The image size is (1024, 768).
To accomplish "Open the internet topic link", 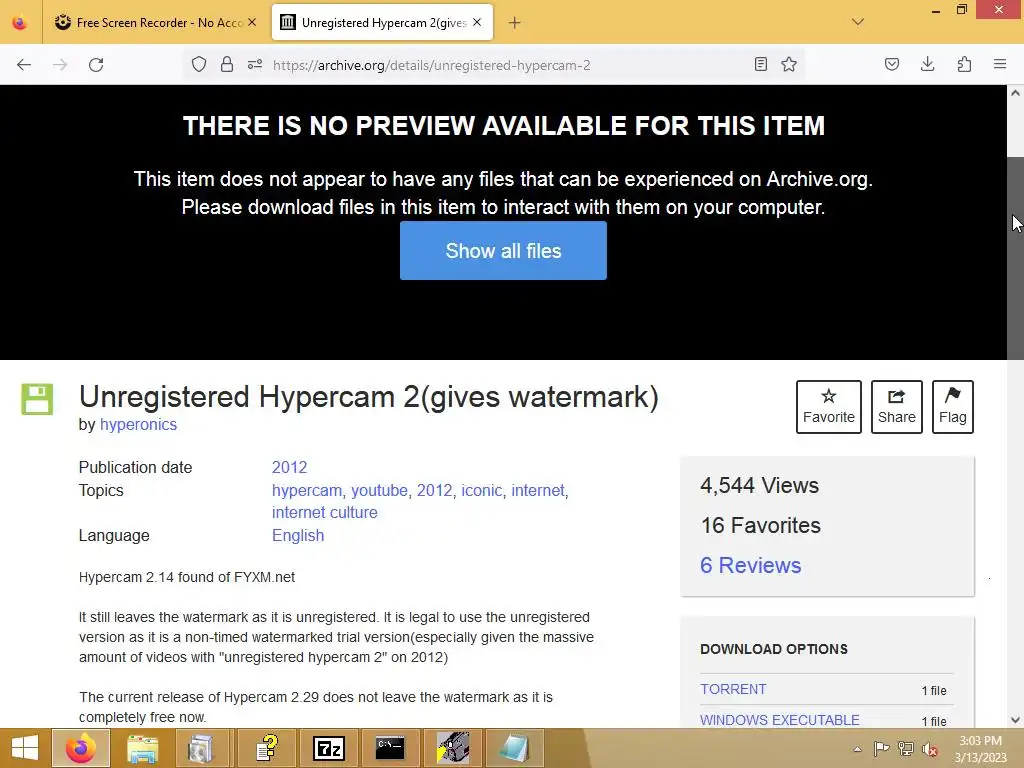I will (538, 490).
